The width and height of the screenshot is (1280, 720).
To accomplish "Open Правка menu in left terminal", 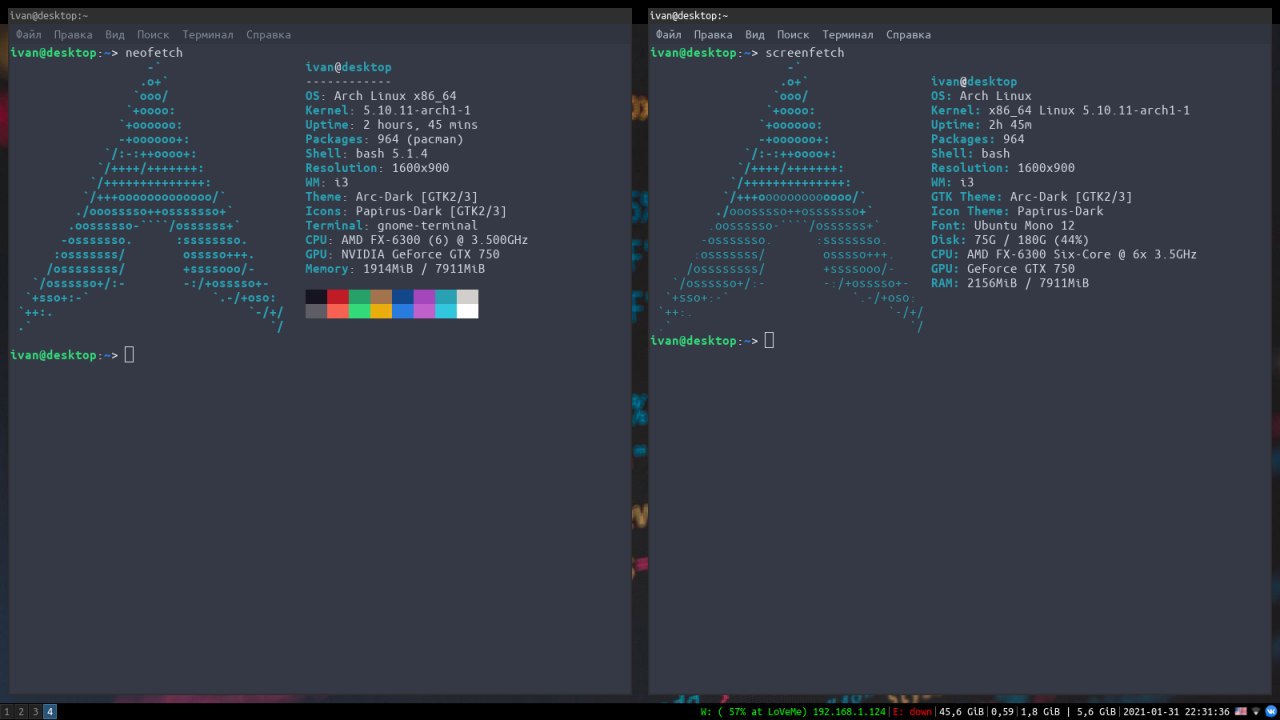I will pyautogui.click(x=74, y=34).
